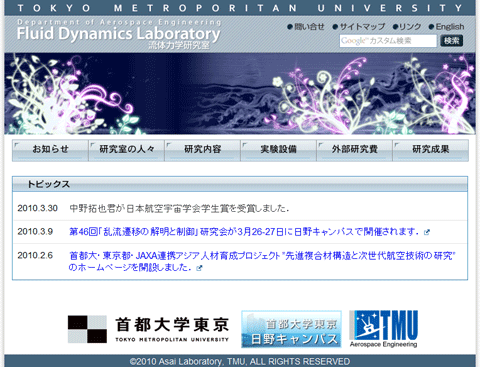This screenshot has width=480, height=367.
Task: Open the 研究成果 menu tab
Action: [431, 150]
